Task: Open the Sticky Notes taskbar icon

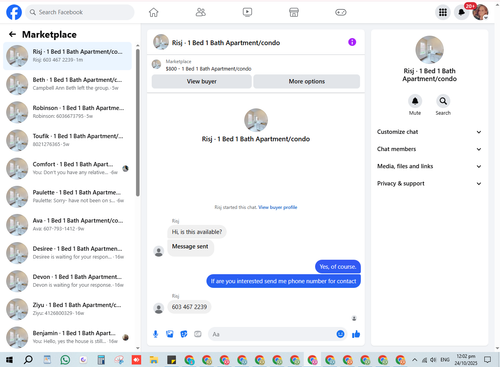Action: 171,360
